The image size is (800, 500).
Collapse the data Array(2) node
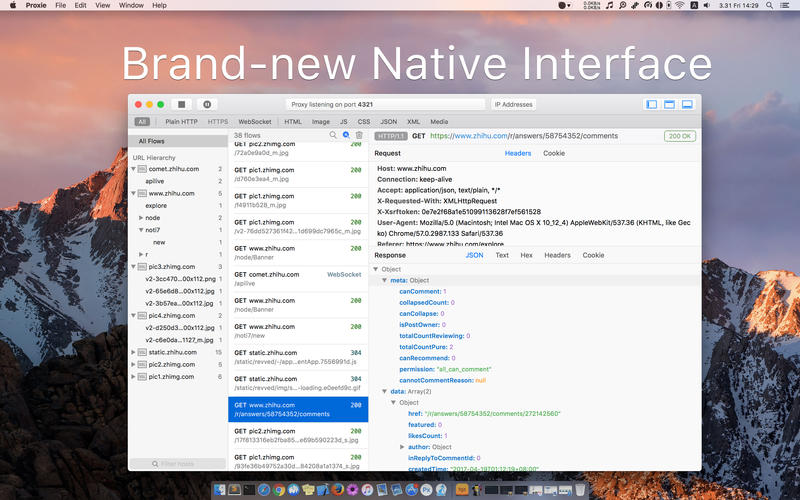click(385, 391)
